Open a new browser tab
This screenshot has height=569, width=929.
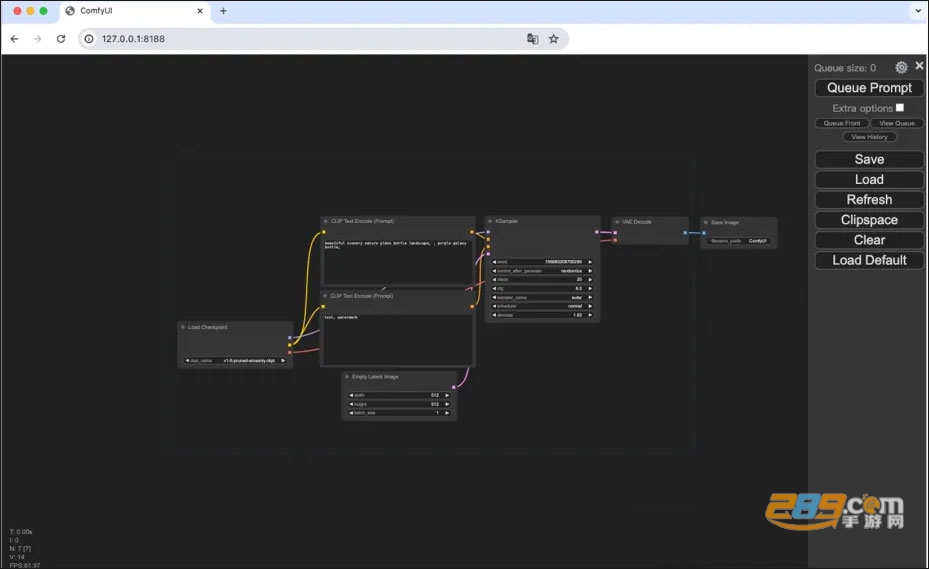pos(223,11)
